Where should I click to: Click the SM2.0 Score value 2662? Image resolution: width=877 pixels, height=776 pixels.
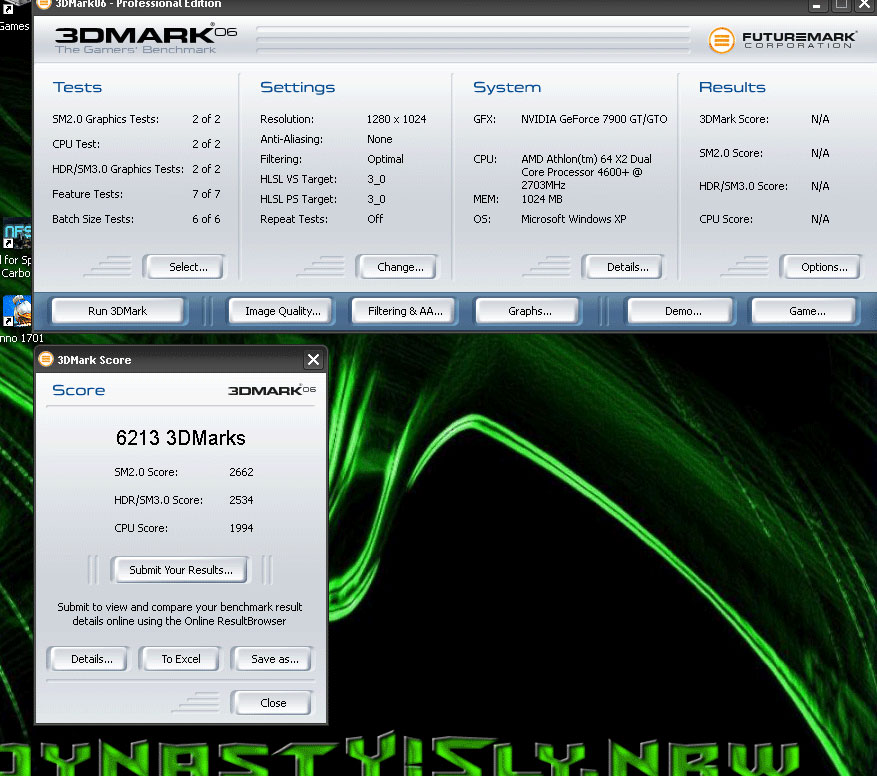coord(241,472)
